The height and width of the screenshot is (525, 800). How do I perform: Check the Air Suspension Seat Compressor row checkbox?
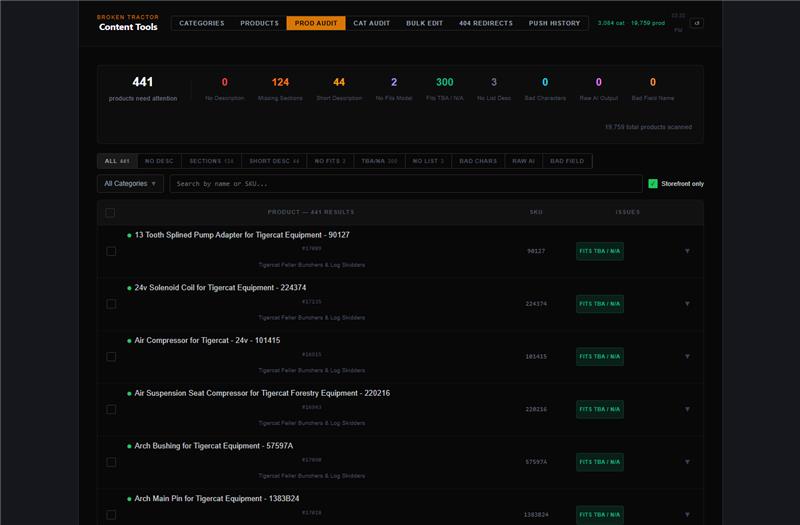coord(111,409)
